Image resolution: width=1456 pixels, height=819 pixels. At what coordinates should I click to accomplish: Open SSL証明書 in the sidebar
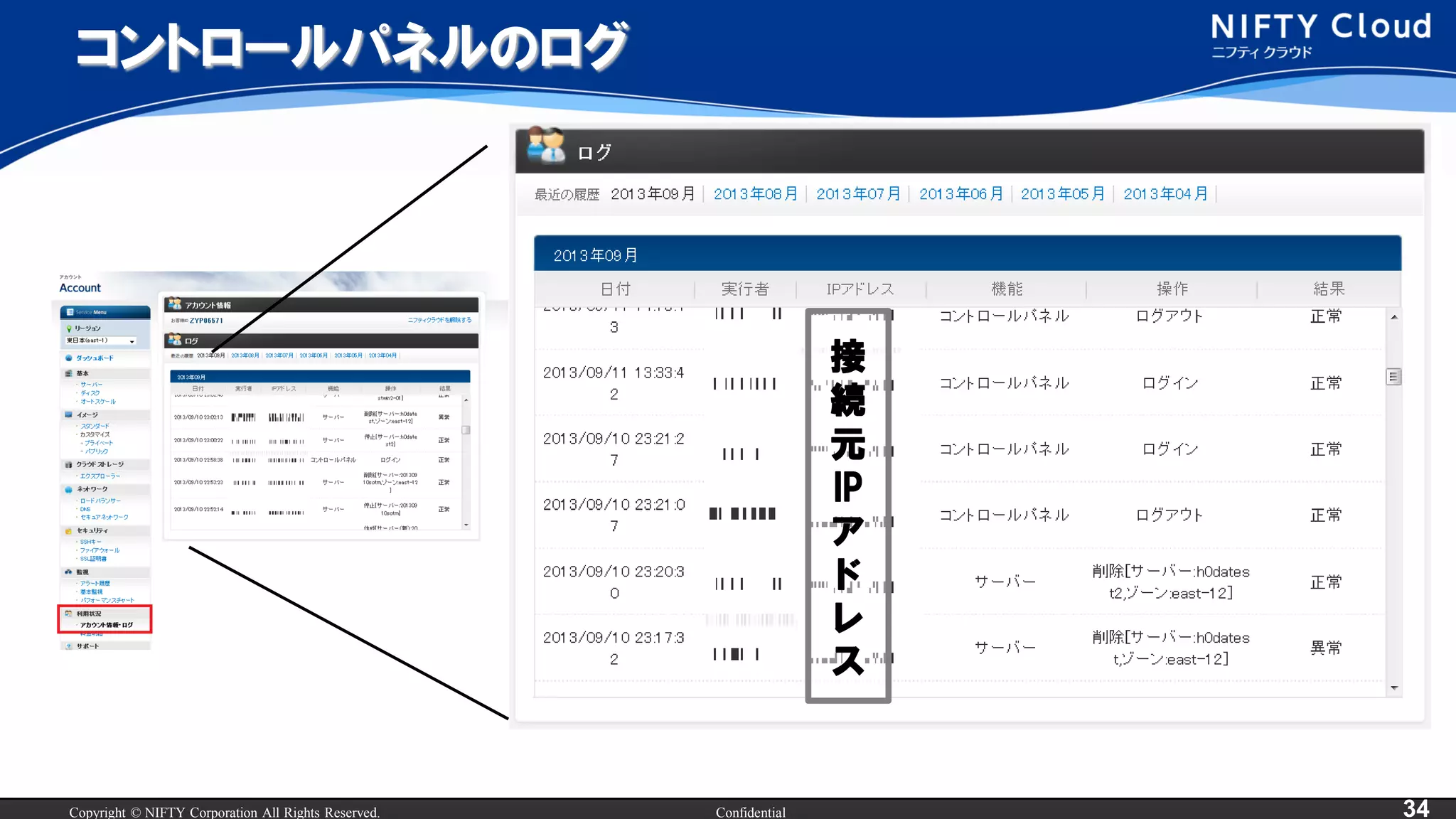[x=94, y=559]
